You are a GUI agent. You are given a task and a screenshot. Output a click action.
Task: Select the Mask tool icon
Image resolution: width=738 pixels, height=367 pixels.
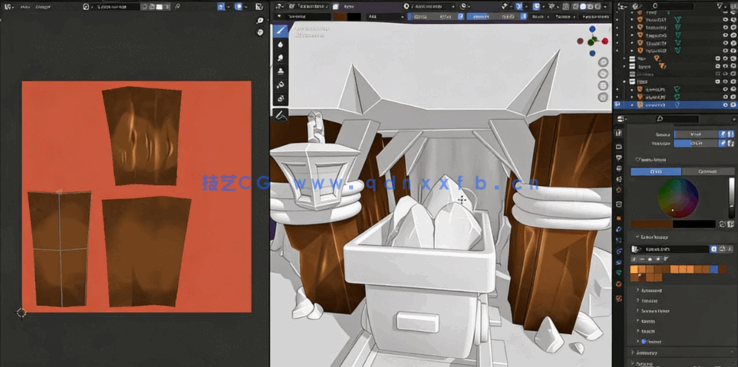point(281,98)
